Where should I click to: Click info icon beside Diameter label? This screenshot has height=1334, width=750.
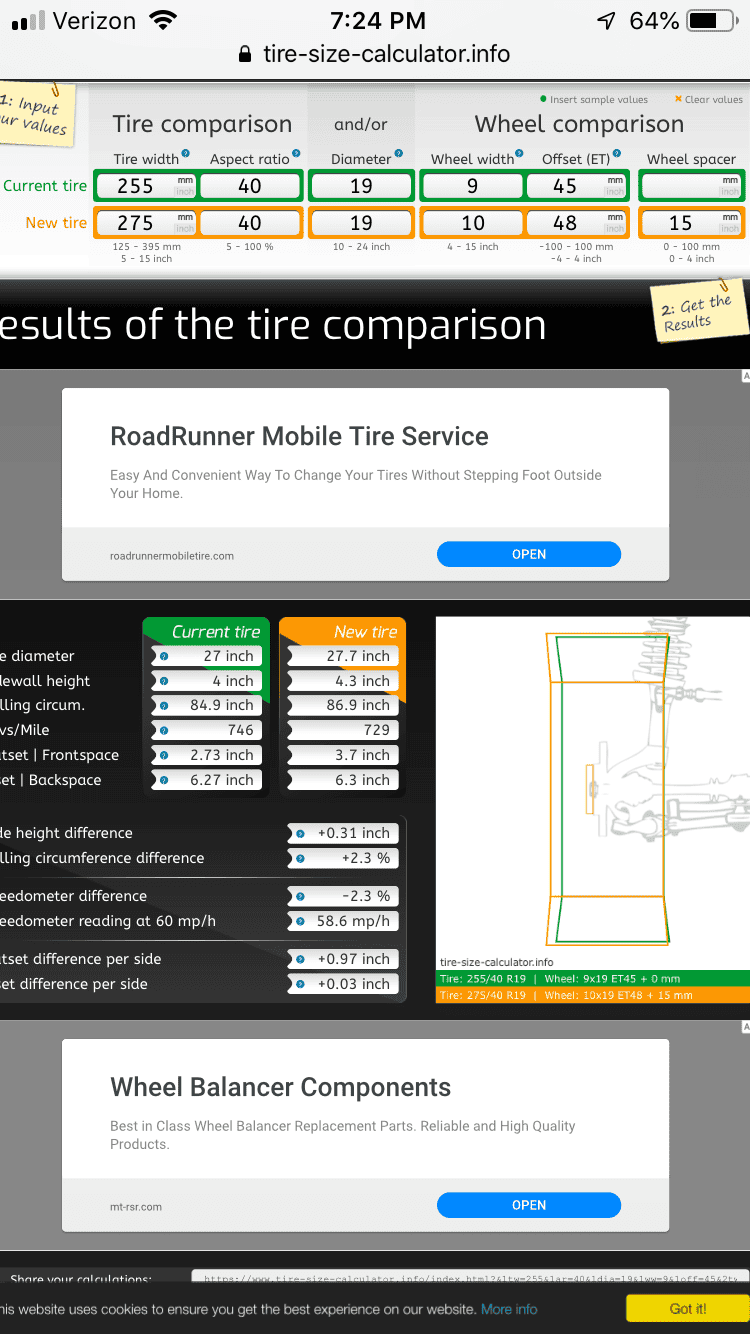tap(399, 154)
